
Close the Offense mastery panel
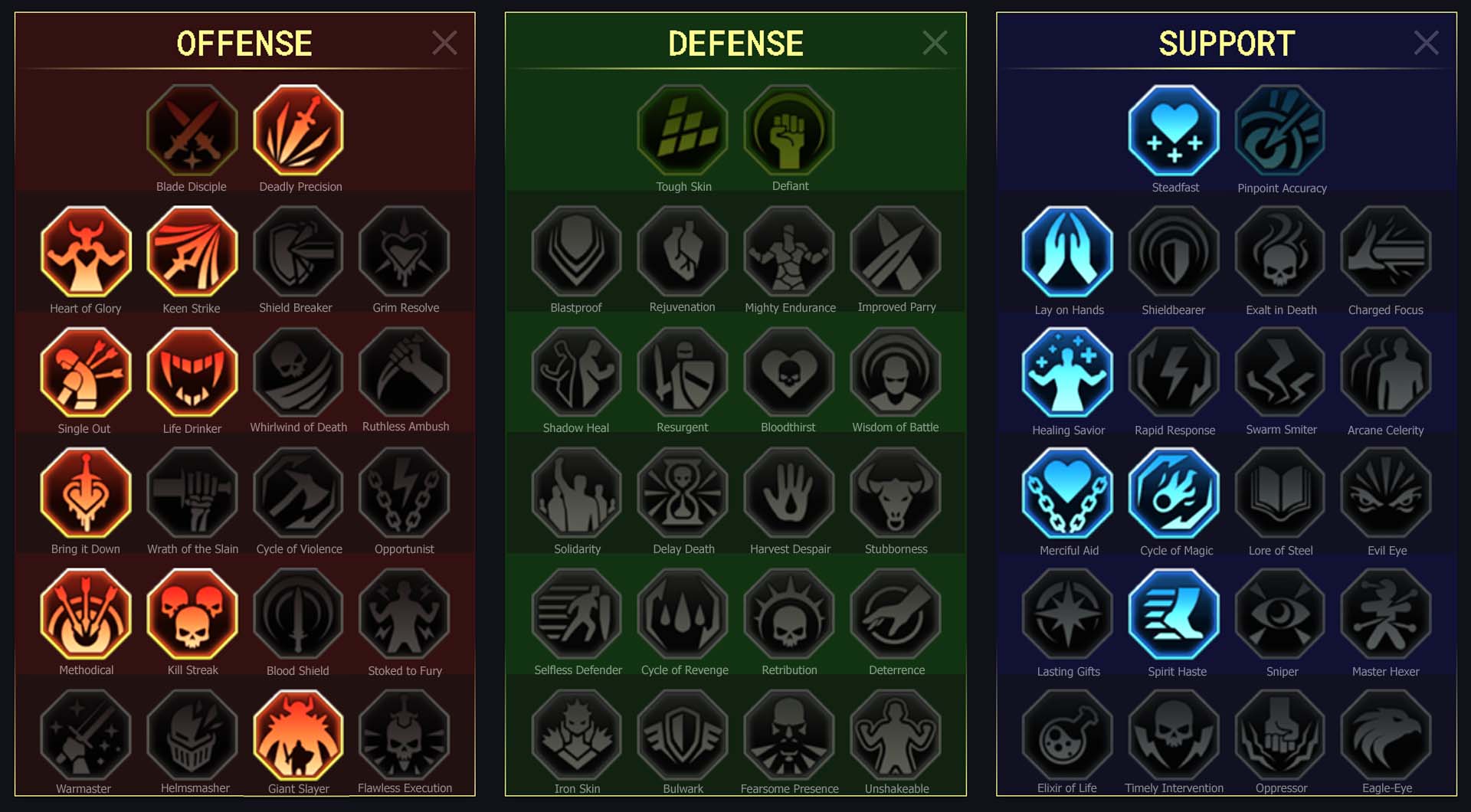tap(444, 43)
